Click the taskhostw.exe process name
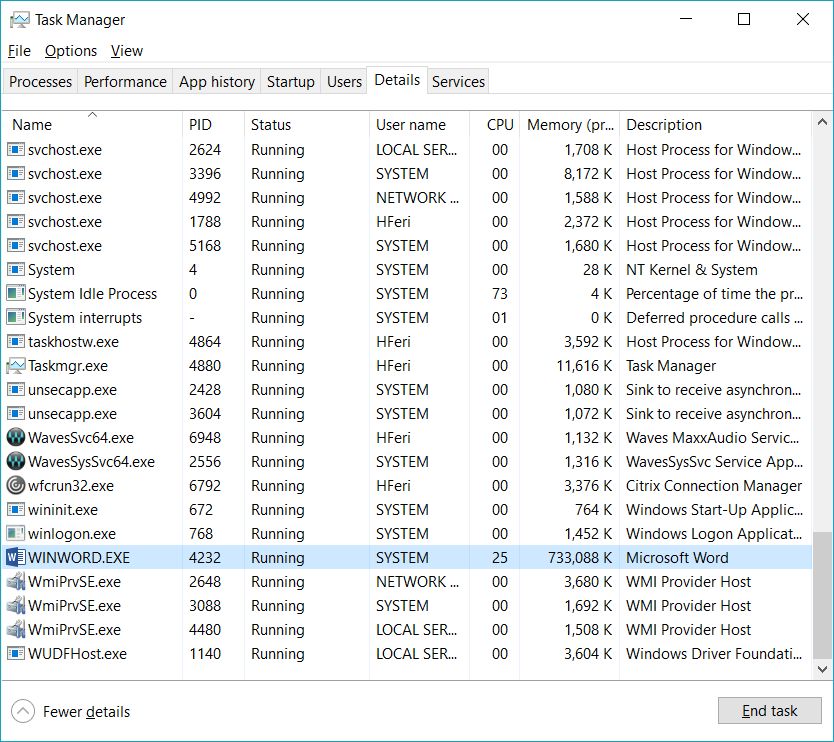 click(x=73, y=341)
